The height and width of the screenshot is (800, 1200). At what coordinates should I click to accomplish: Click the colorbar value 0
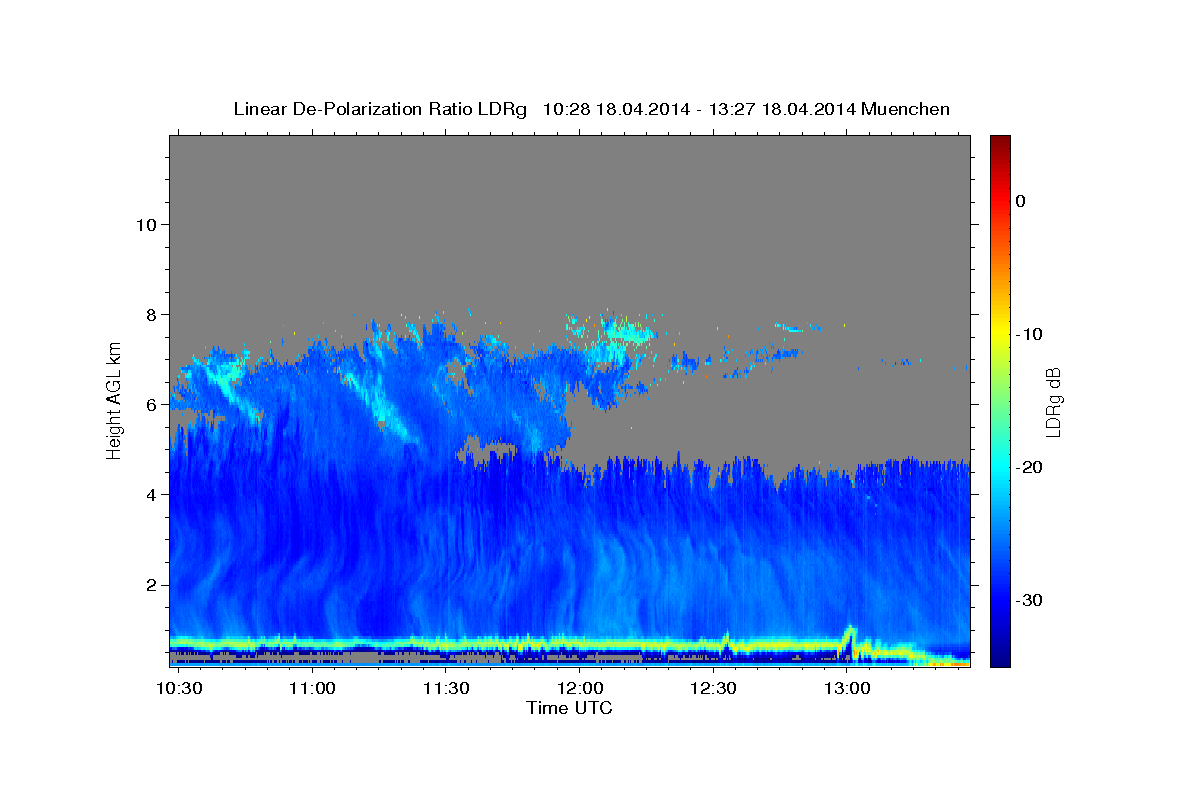pyautogui.click(x=1020, y=201)
